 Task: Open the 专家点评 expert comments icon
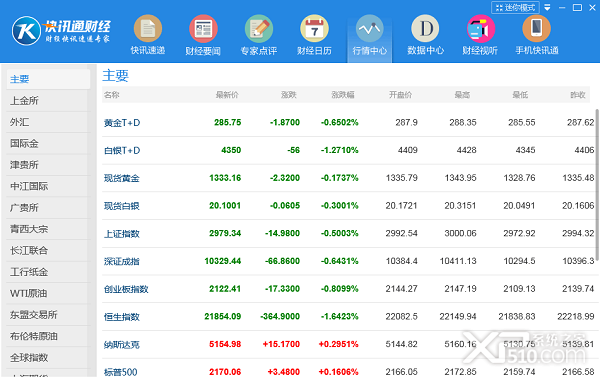point(259,29)
